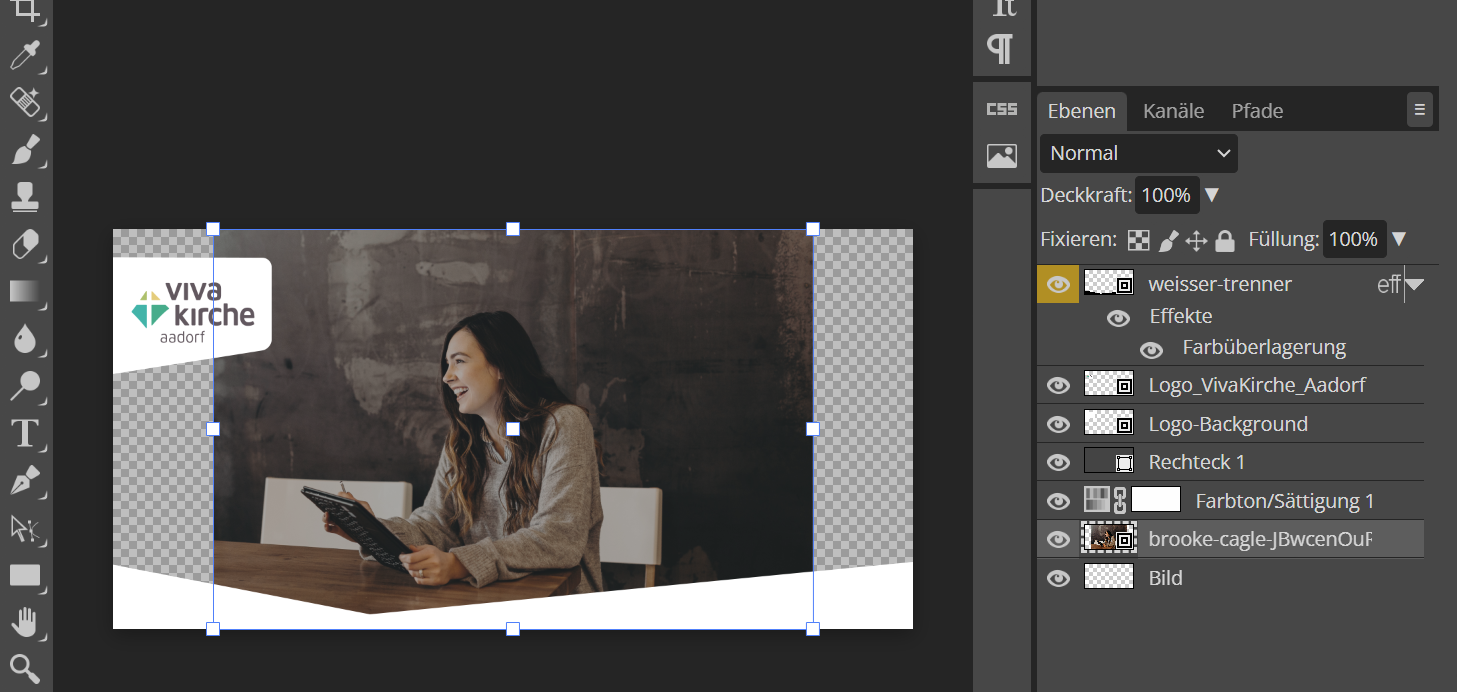Select the Type tool
The width and height of the screenshot is (1457, 692).
click(24, 433)
